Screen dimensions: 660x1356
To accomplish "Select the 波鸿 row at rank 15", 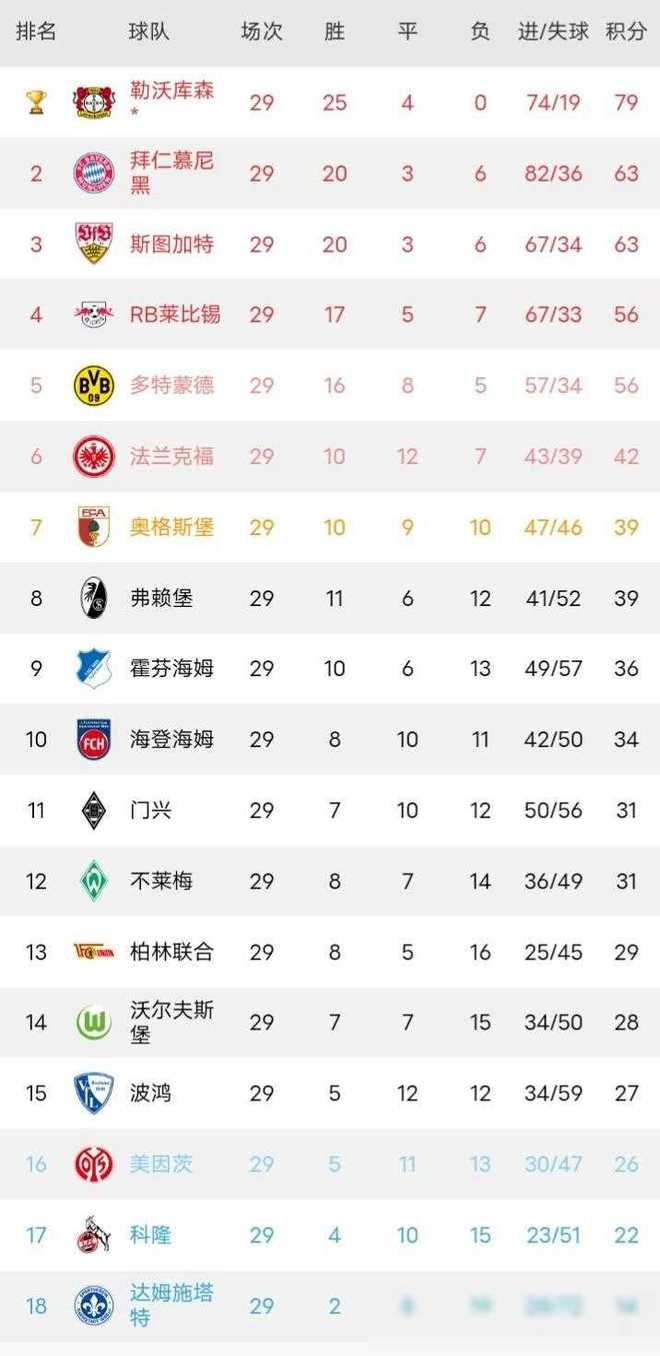I will [330, 1094].
